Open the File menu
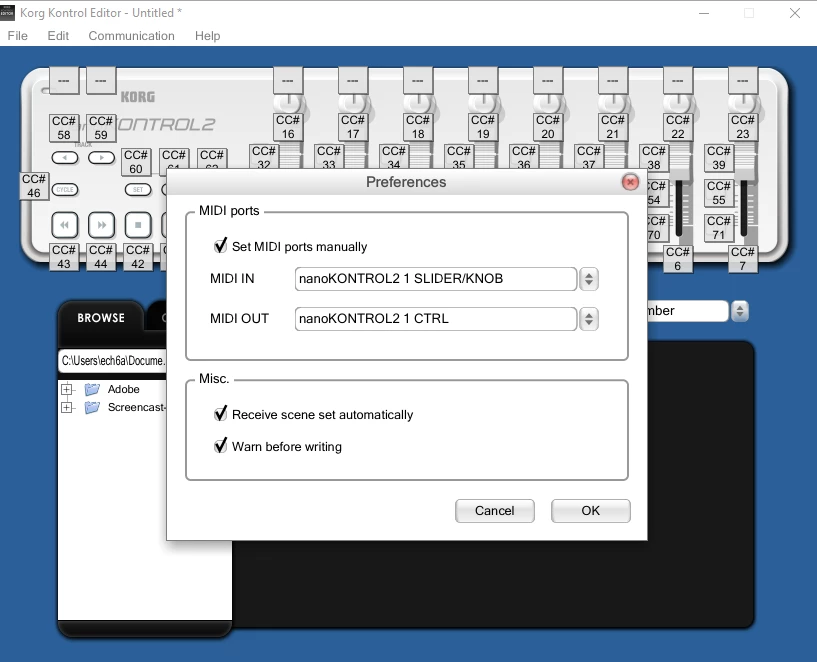The height and width of the screenshot is (662, 817). (18, 36)
